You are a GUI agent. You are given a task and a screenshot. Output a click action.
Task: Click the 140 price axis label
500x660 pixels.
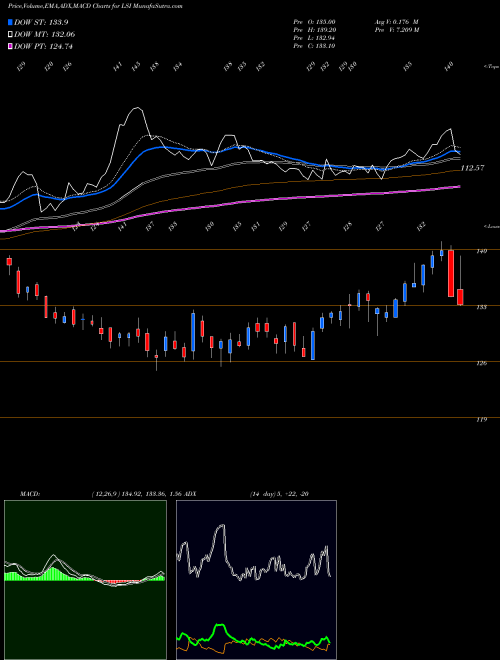(x=481, y=251)
